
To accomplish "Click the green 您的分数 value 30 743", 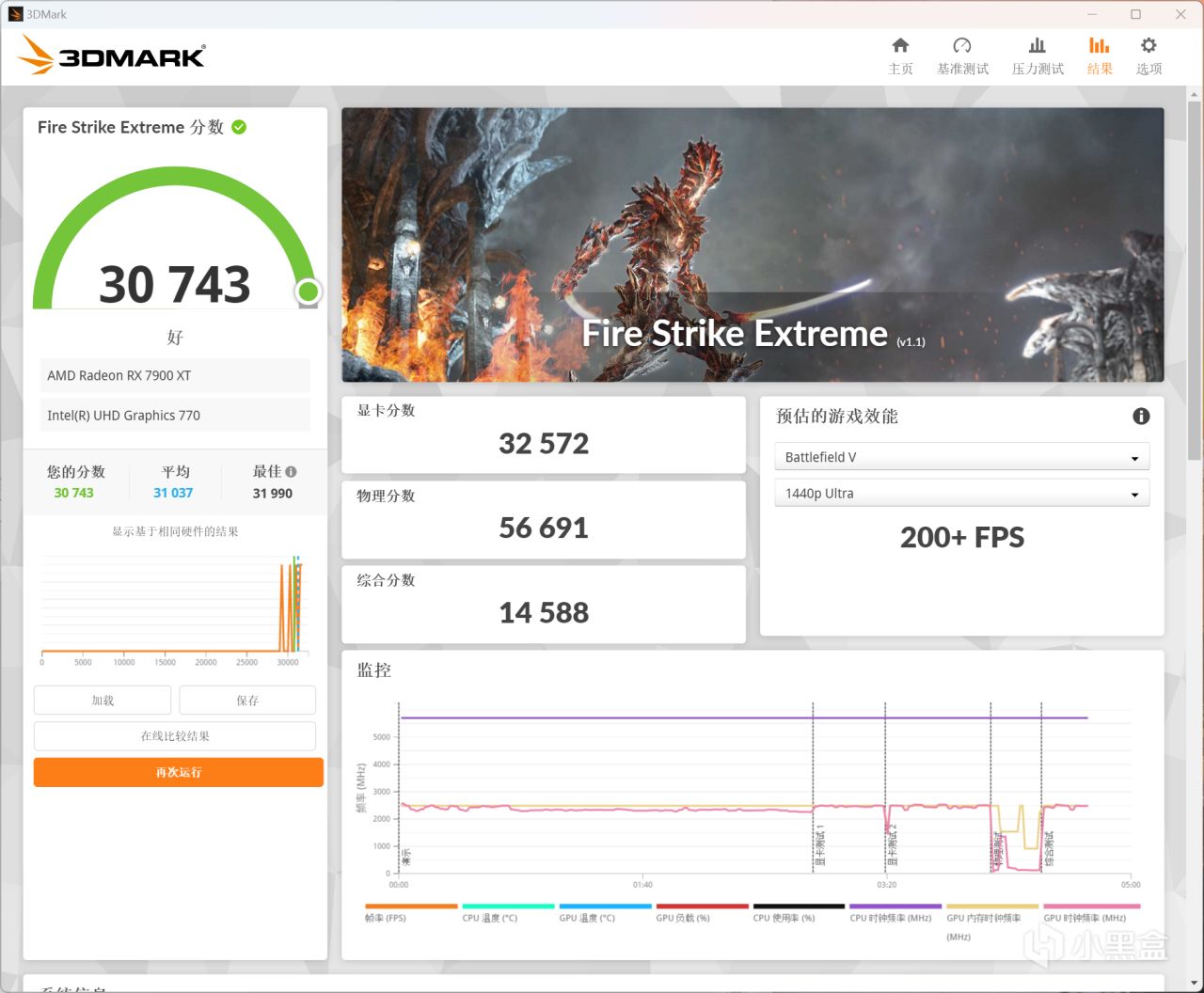I will (x=74, y=493).
